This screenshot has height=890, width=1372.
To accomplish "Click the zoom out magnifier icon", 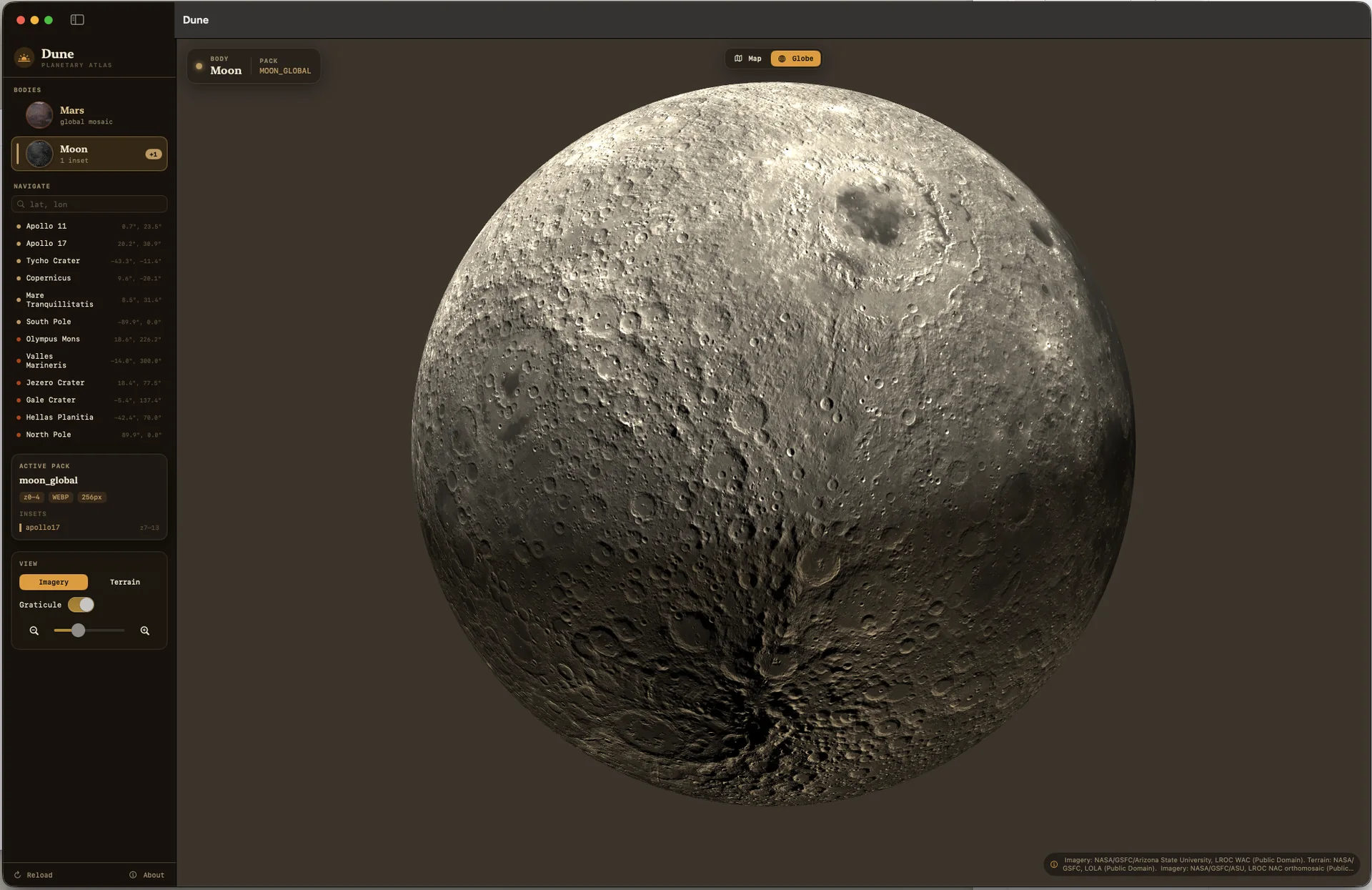I will tap(34, 631).
